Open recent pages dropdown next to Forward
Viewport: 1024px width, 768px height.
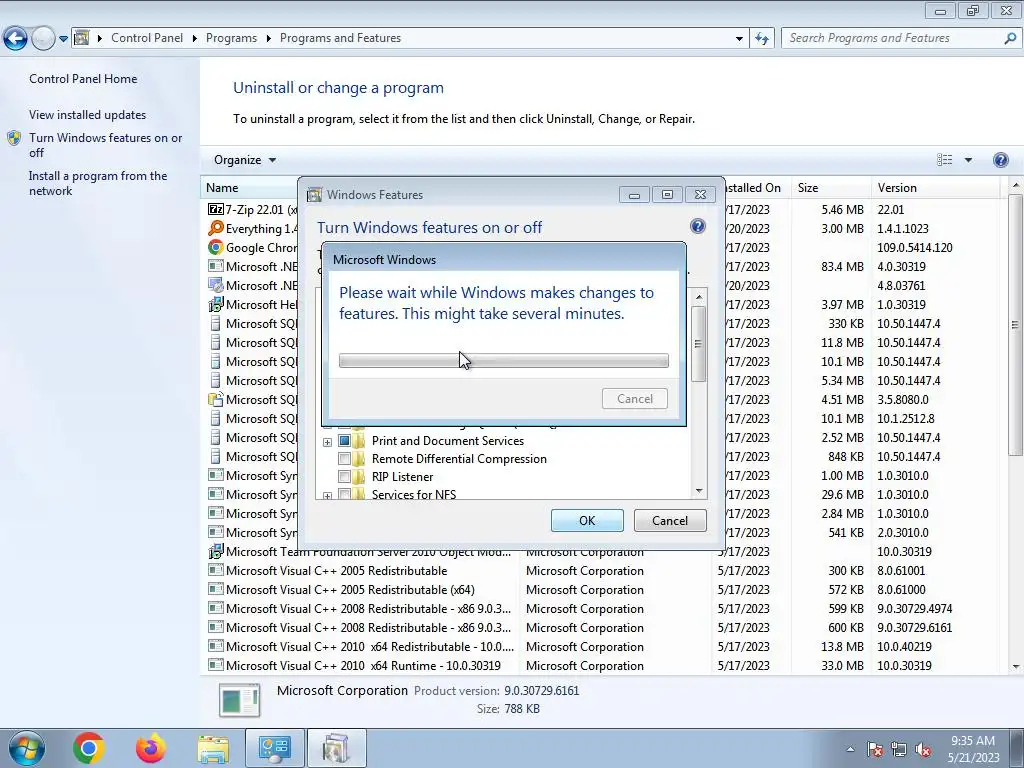point(63,39)
